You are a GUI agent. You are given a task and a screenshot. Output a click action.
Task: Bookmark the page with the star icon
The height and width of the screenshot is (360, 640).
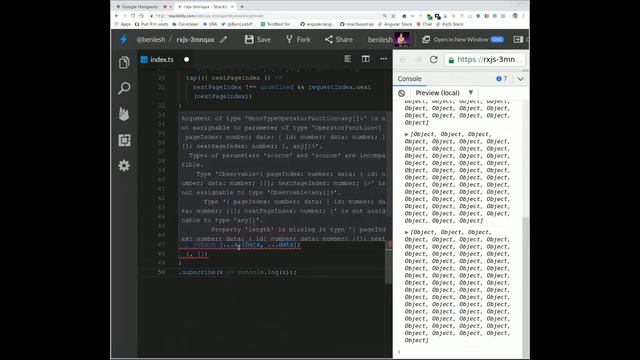[x=393, y=16]
